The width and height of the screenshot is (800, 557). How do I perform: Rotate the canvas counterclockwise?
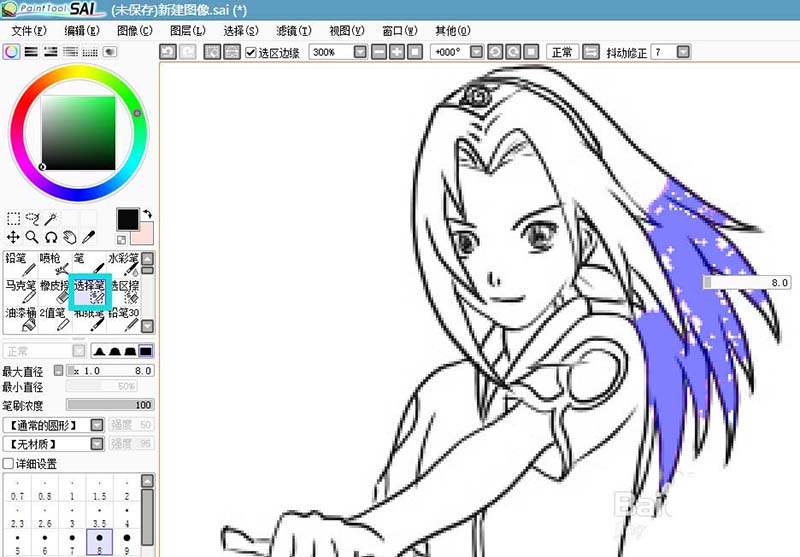click(x=494, y=52)
